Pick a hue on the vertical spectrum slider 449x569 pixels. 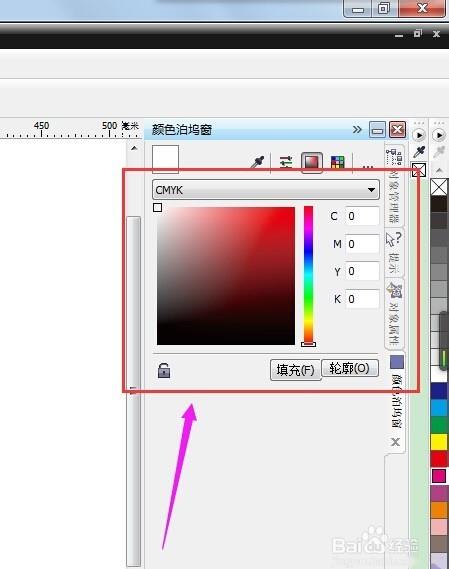(x=309, y=275)
